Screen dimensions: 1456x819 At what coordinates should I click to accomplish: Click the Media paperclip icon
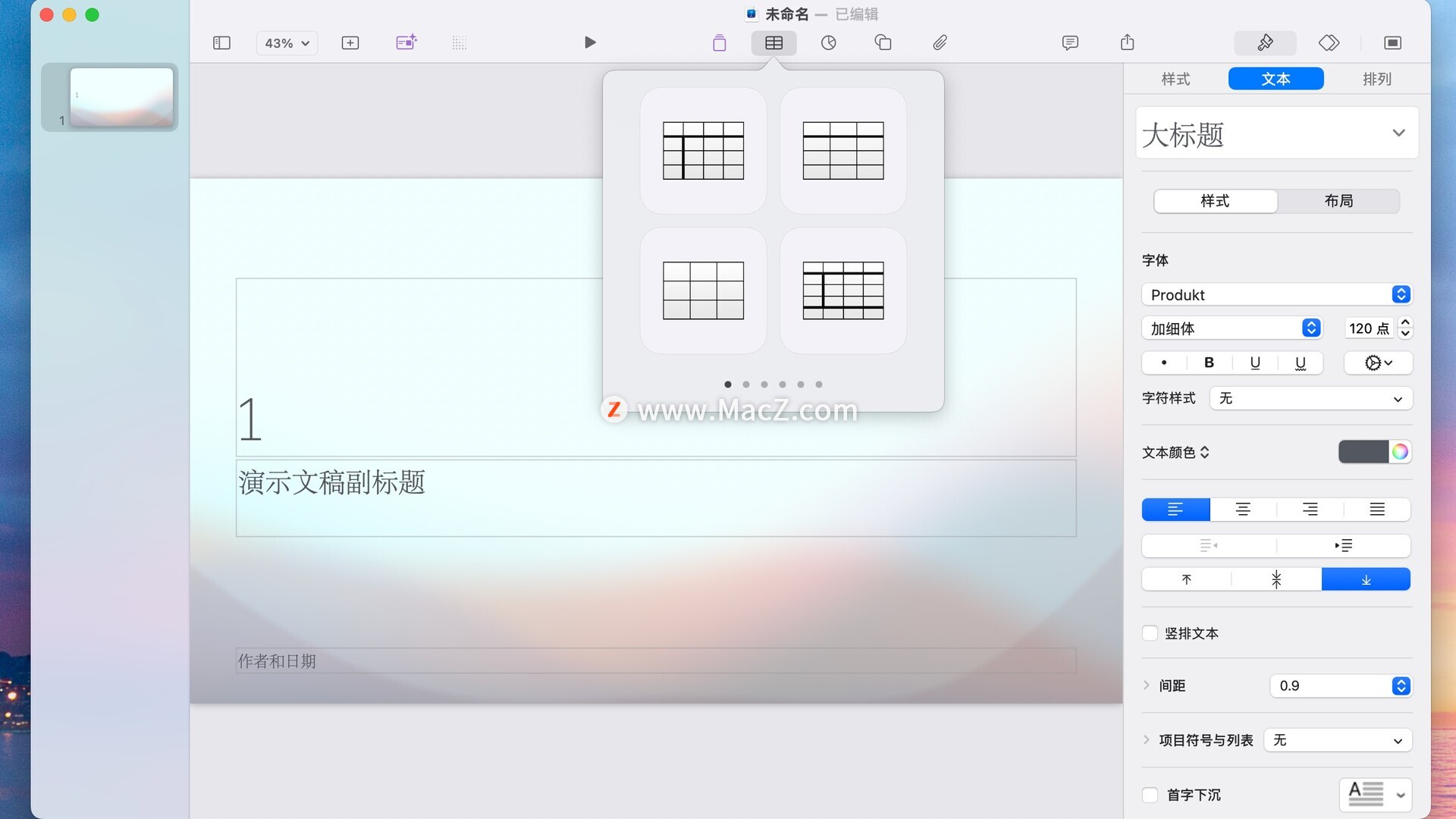coord(940,42)
